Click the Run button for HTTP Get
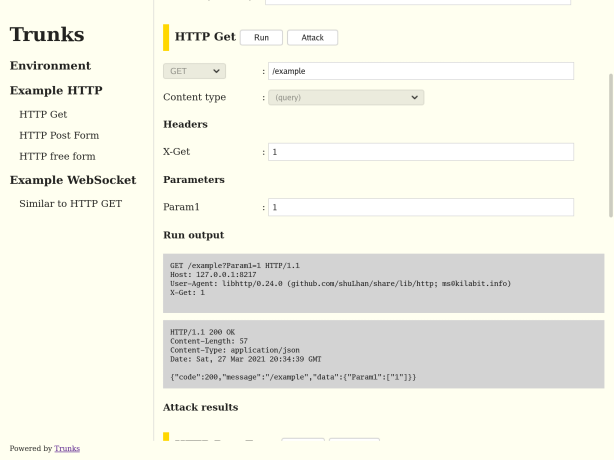The image size is (614, 460). 261,38
